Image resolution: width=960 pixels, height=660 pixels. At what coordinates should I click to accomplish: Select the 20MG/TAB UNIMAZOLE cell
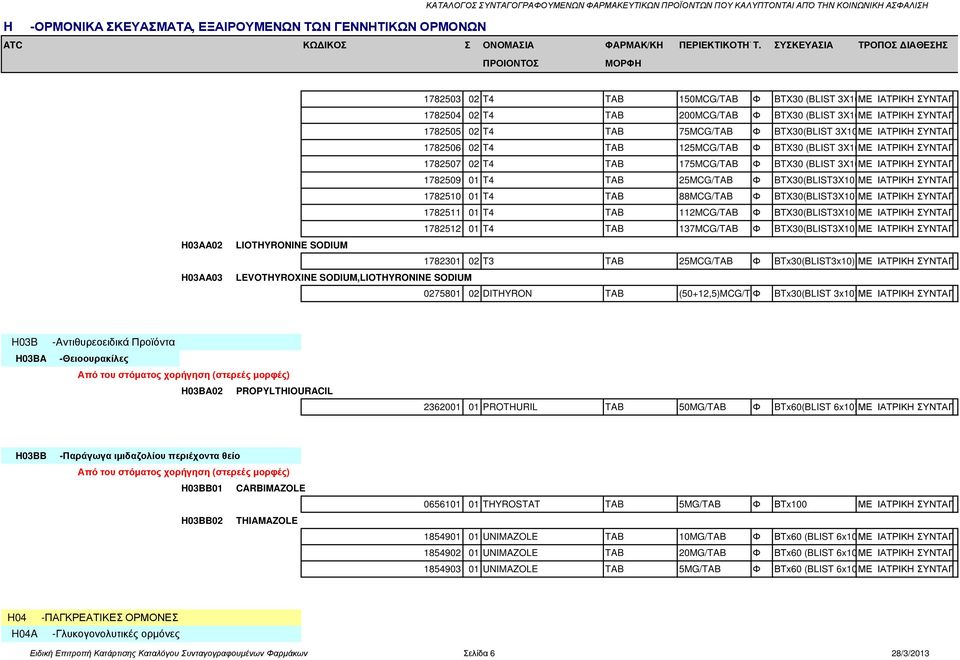[x=714, y=553]
